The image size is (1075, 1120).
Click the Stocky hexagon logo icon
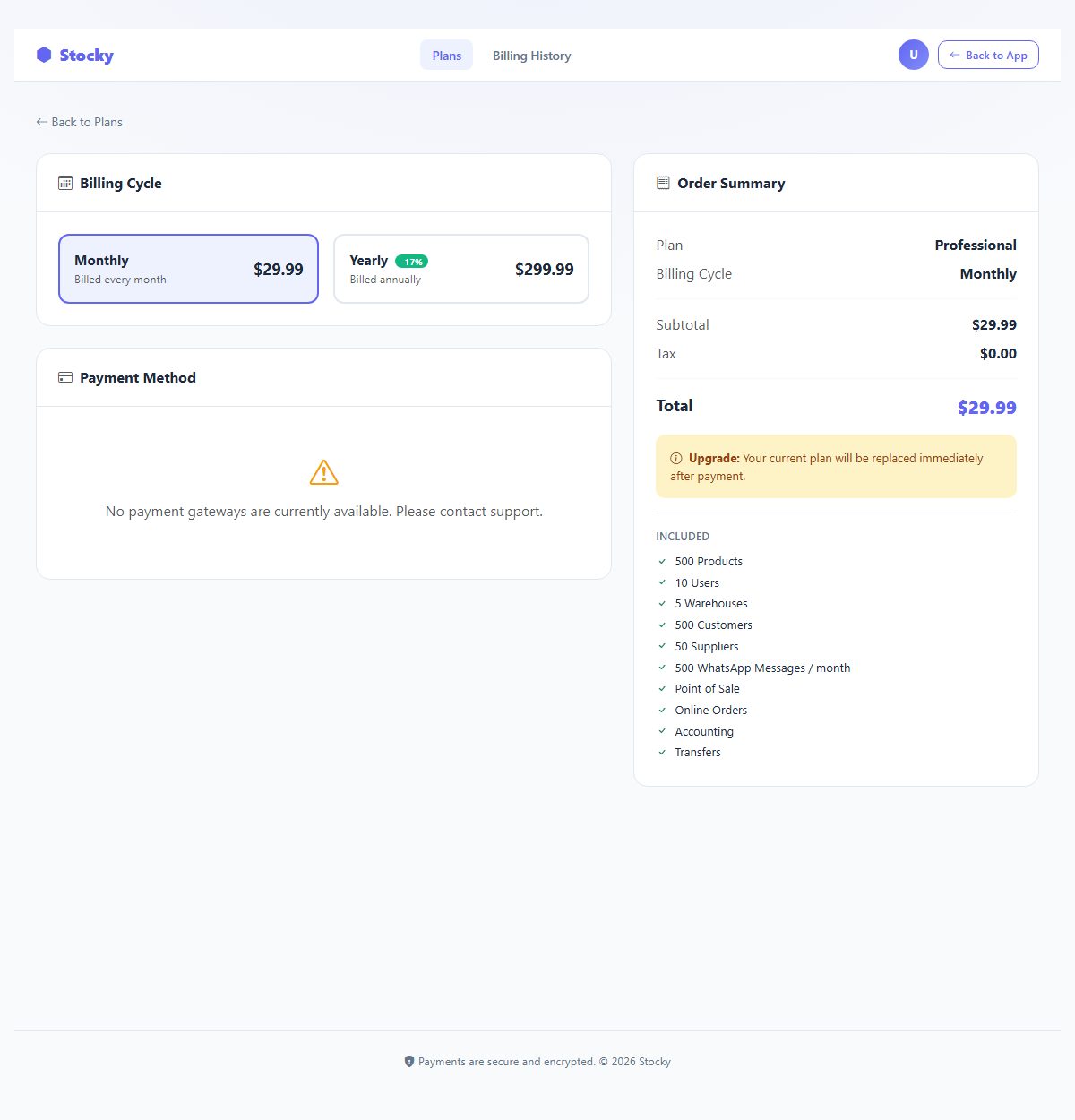pos(44,55)
